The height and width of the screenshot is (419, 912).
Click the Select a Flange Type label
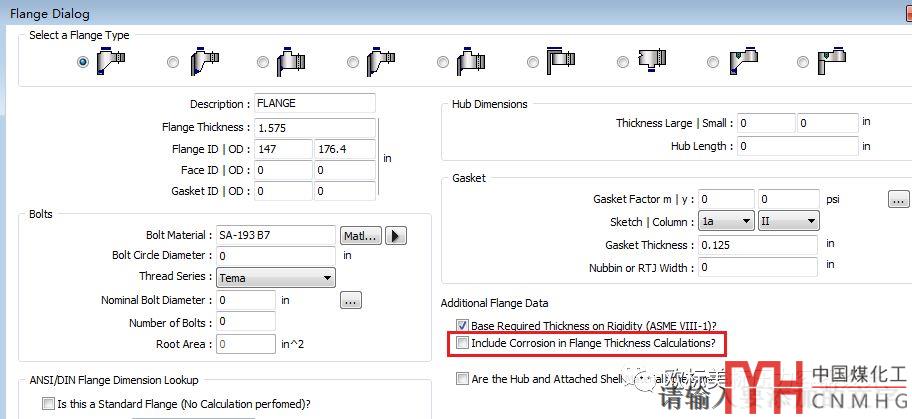click(79, 35)
